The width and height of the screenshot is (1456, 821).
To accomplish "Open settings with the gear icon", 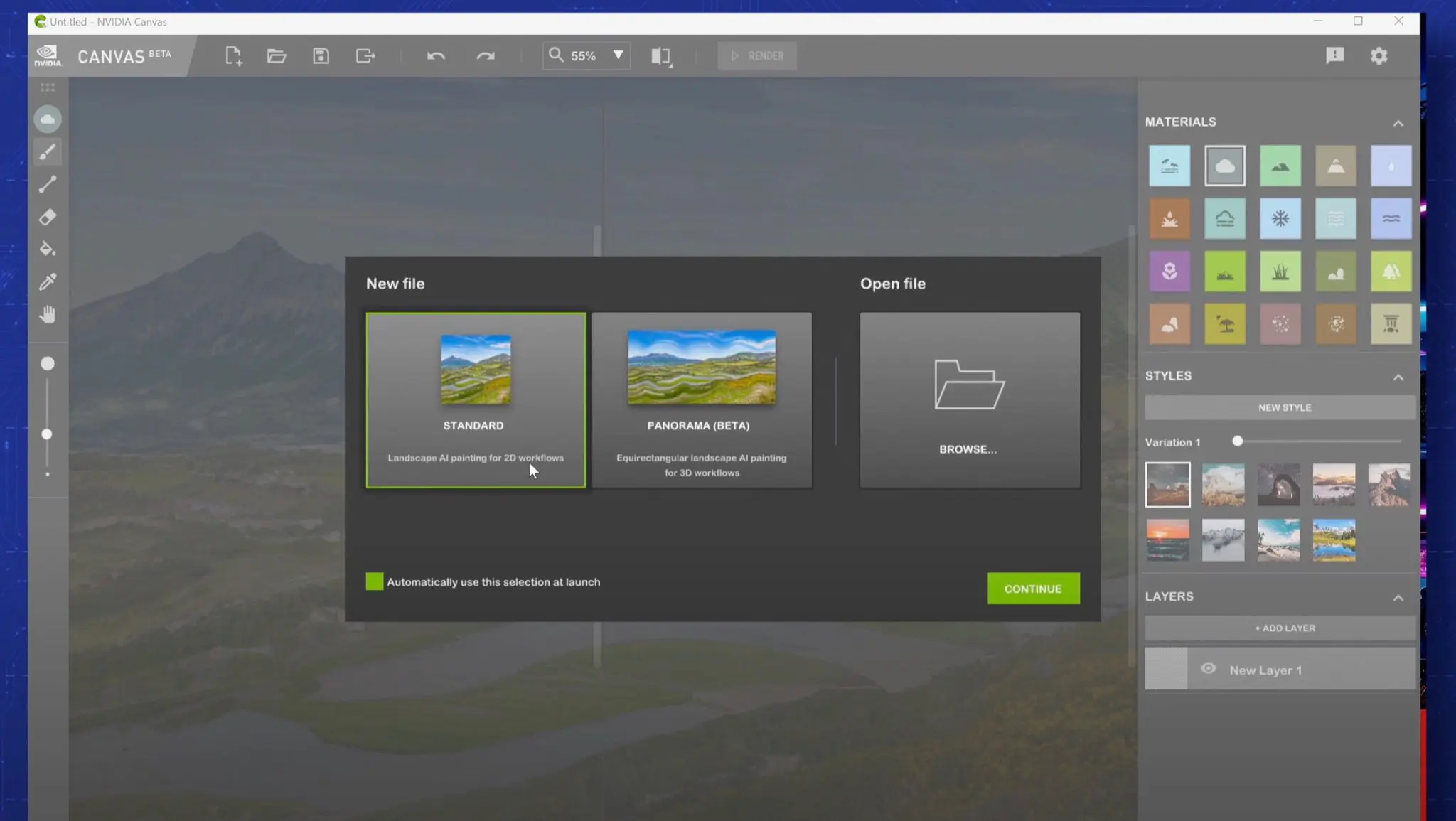I will 1379,55.
